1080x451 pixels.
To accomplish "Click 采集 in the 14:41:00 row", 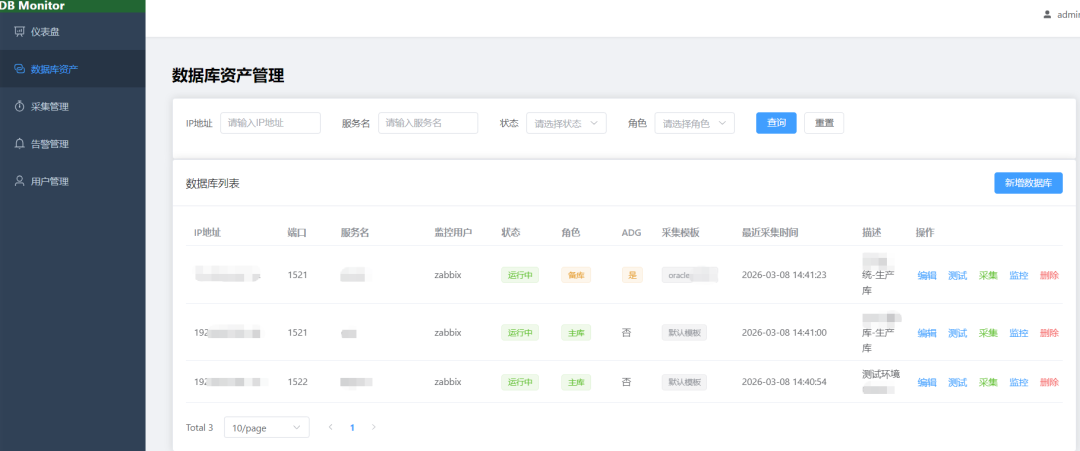I will point(988,333).
